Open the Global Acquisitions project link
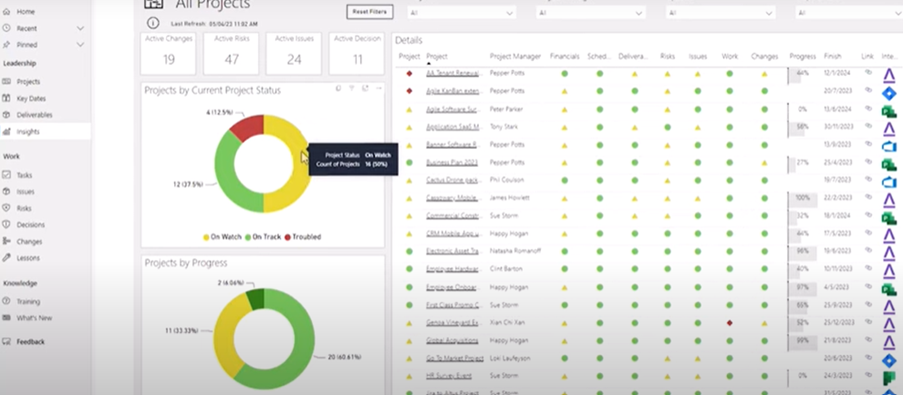Image resolution: width=903 pixels, height=395 pixels. pos(453,340)
